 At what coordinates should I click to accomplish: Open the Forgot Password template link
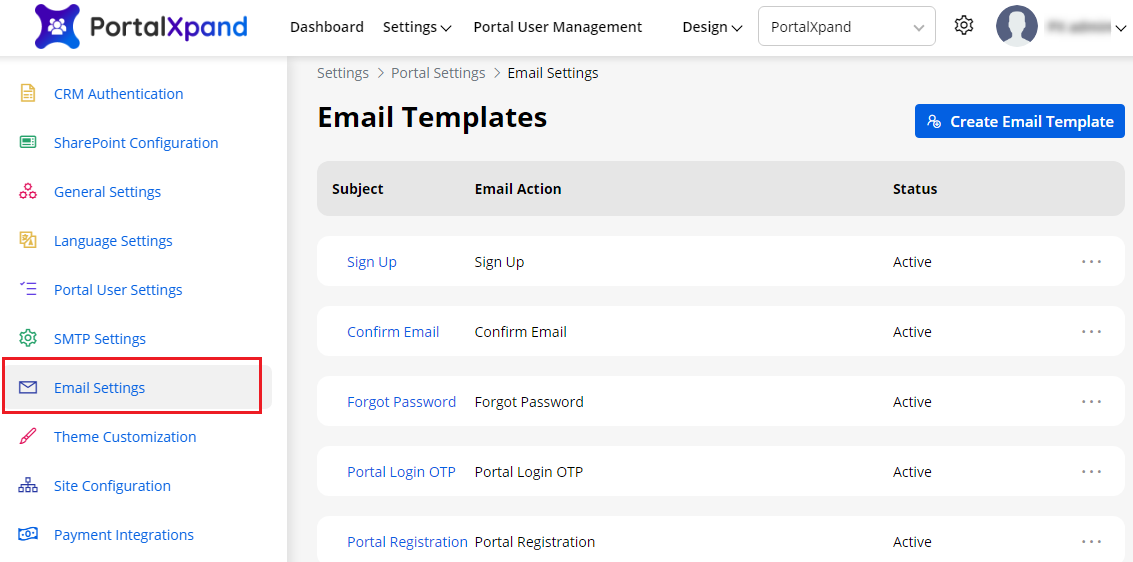pos(401,402)
